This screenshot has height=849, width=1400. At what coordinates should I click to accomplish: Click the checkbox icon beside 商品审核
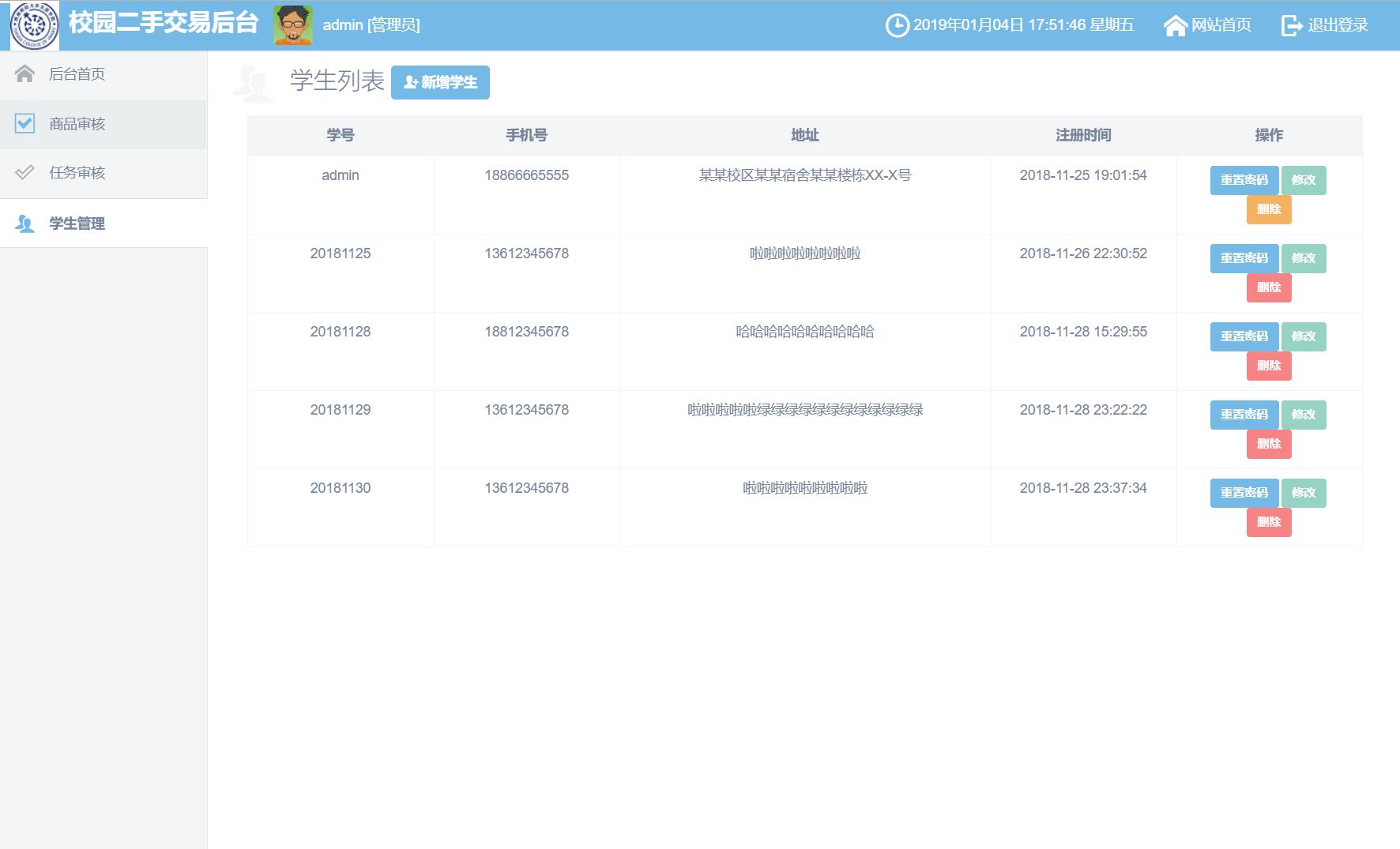24,123
